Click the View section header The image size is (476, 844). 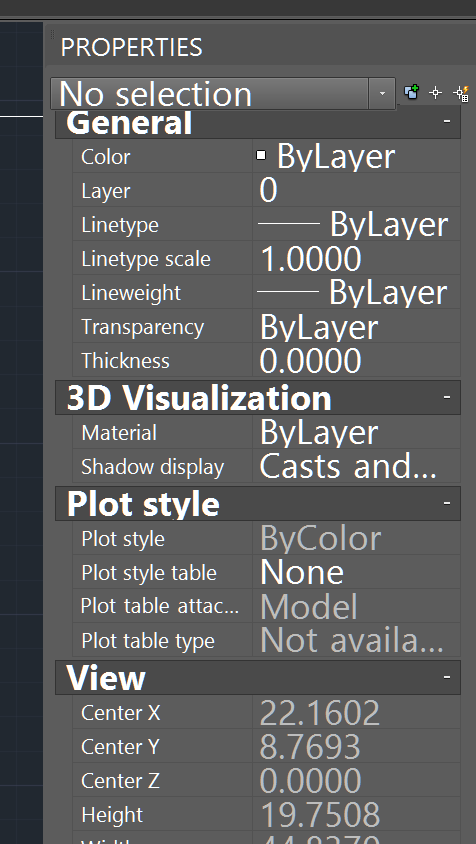point(258,678)
